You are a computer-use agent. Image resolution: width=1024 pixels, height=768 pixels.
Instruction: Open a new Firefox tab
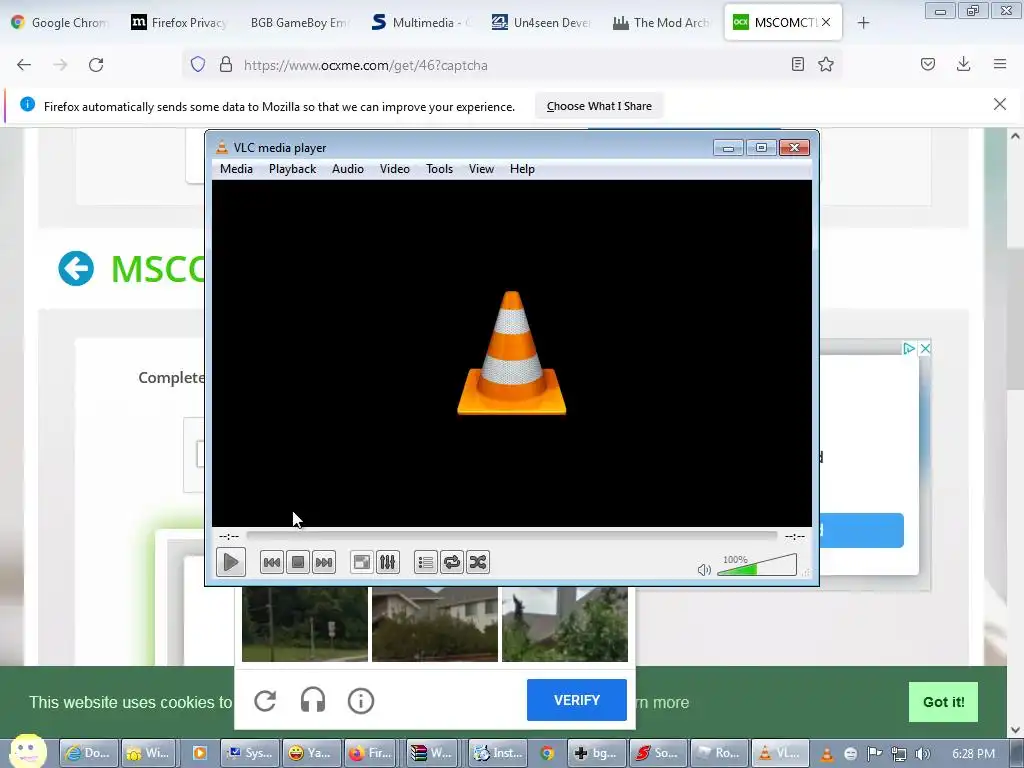coord(863,23)
